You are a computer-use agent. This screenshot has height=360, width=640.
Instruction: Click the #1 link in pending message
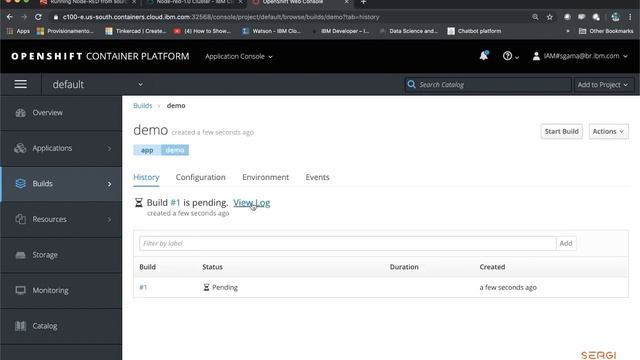175,202
